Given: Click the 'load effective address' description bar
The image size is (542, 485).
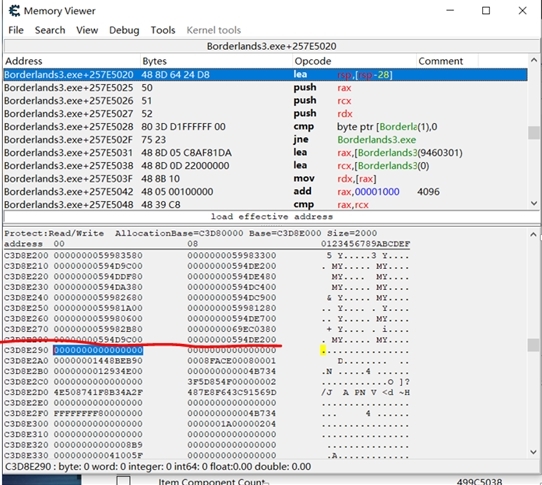Looking at the screenshot, I should point(272,216).
